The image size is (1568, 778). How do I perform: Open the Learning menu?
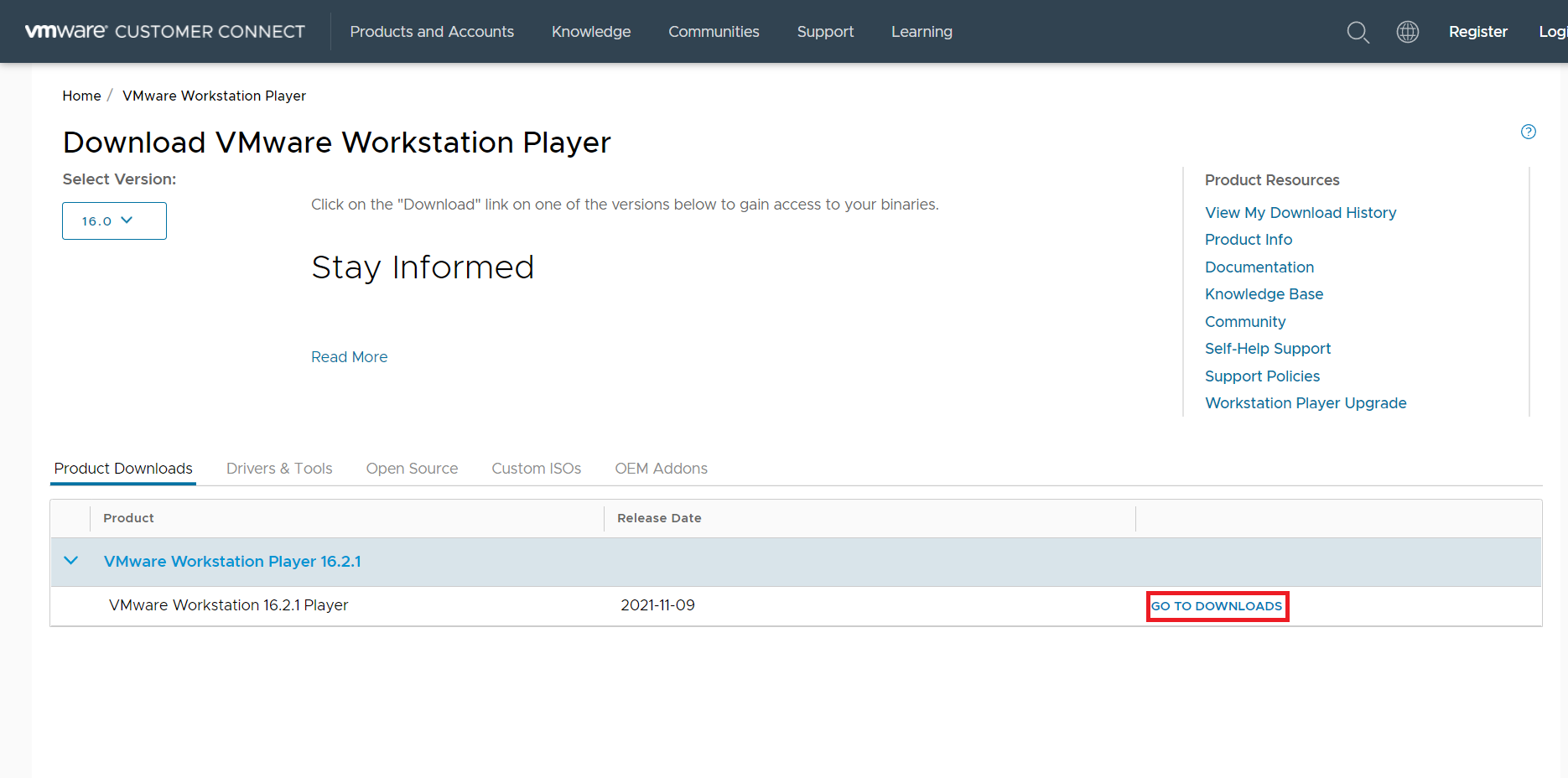click(922, 32)
